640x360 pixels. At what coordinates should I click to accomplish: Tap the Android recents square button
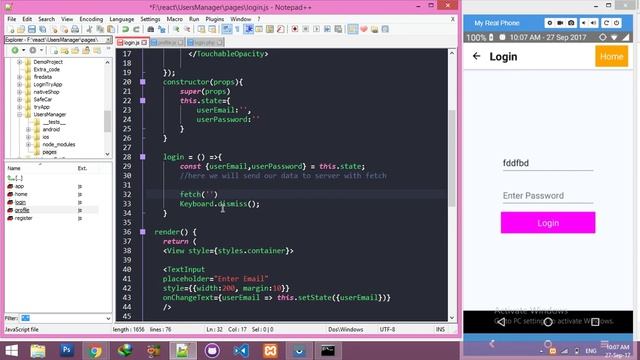tap(595, 322)
